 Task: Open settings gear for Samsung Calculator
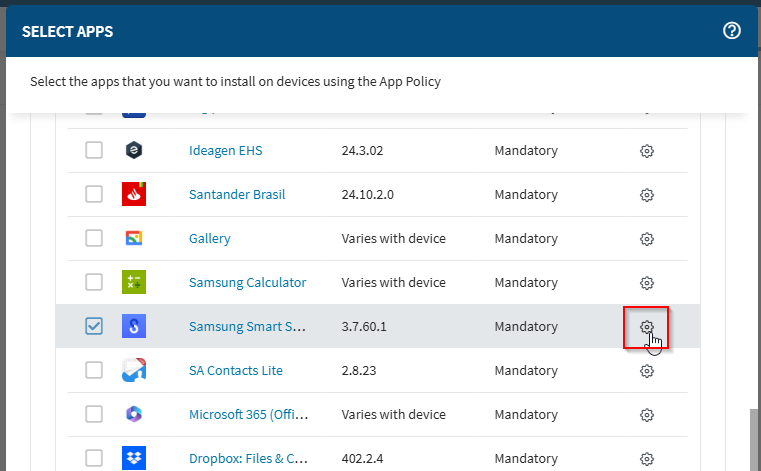(x=646, y=283)
